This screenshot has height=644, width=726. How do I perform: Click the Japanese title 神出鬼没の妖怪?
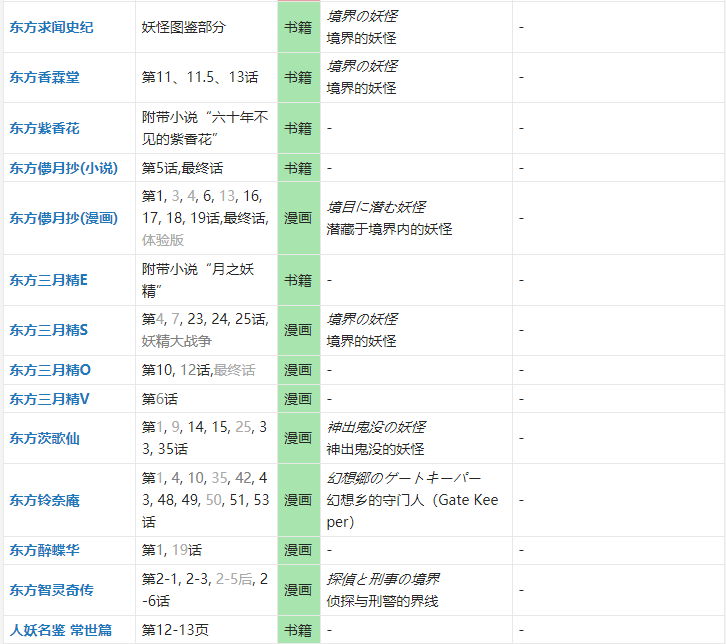pyautogui.click(x=376, y=427)
